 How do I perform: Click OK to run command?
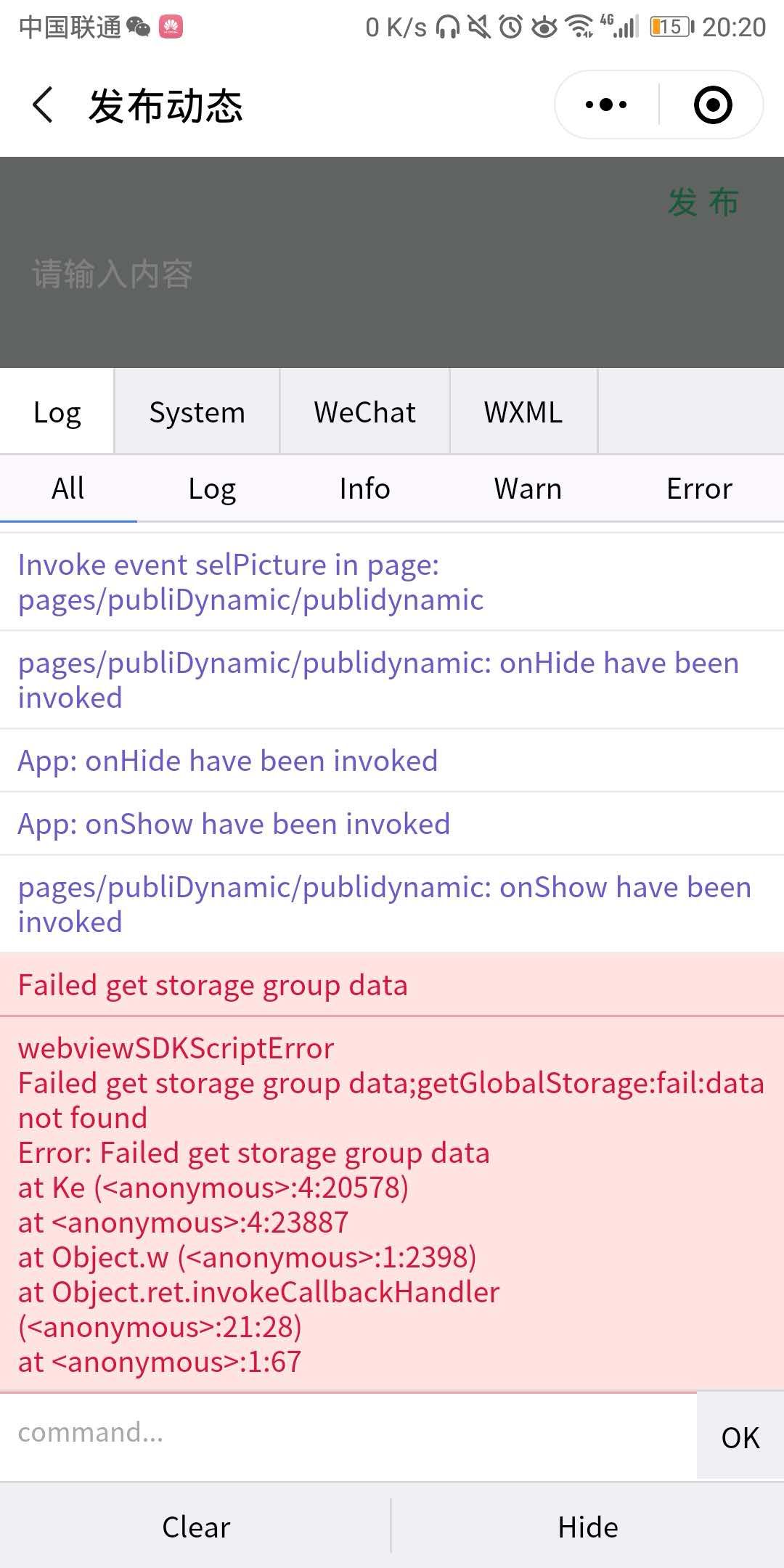point(740,1437)
